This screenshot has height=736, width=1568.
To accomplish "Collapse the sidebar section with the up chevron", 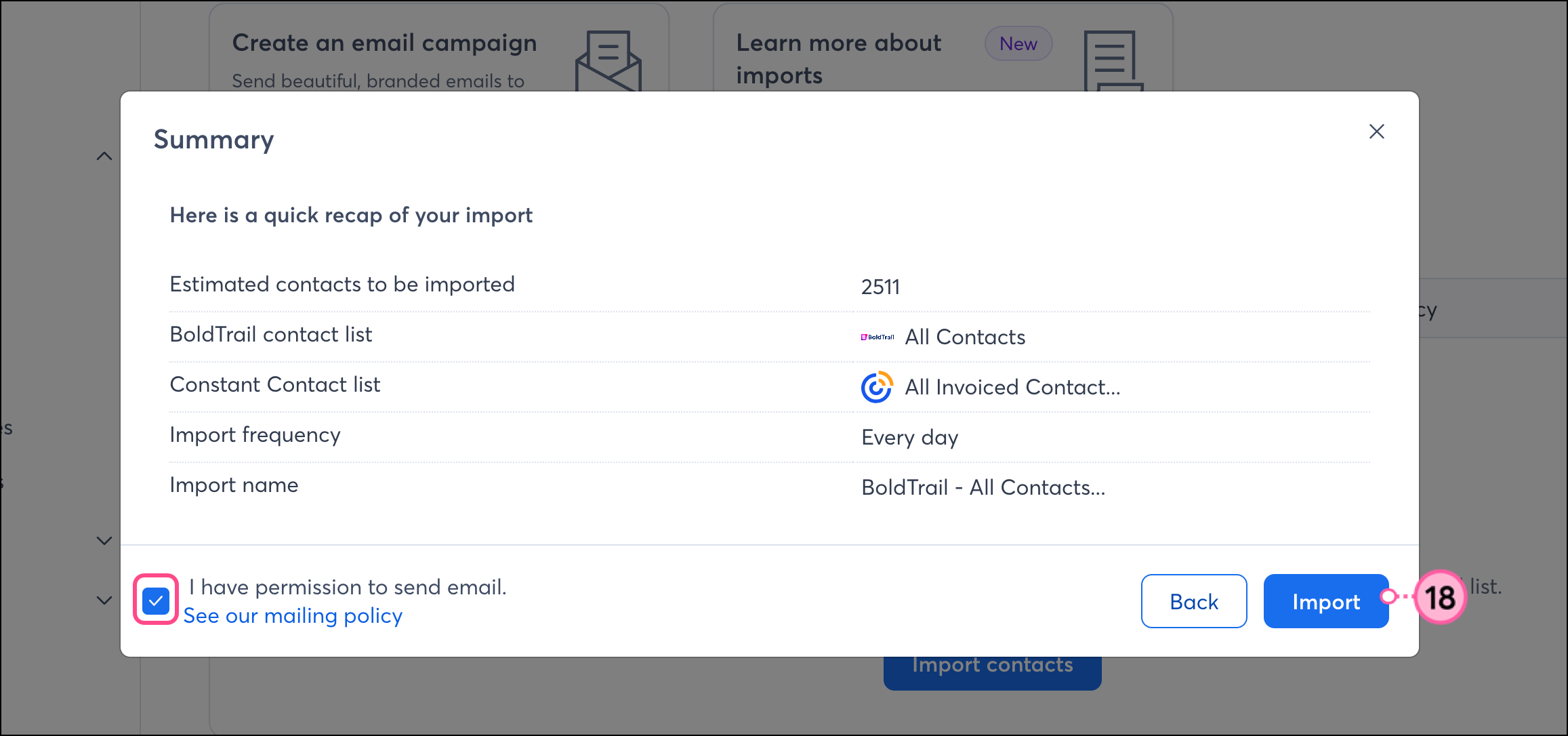I will click(104, 157).
